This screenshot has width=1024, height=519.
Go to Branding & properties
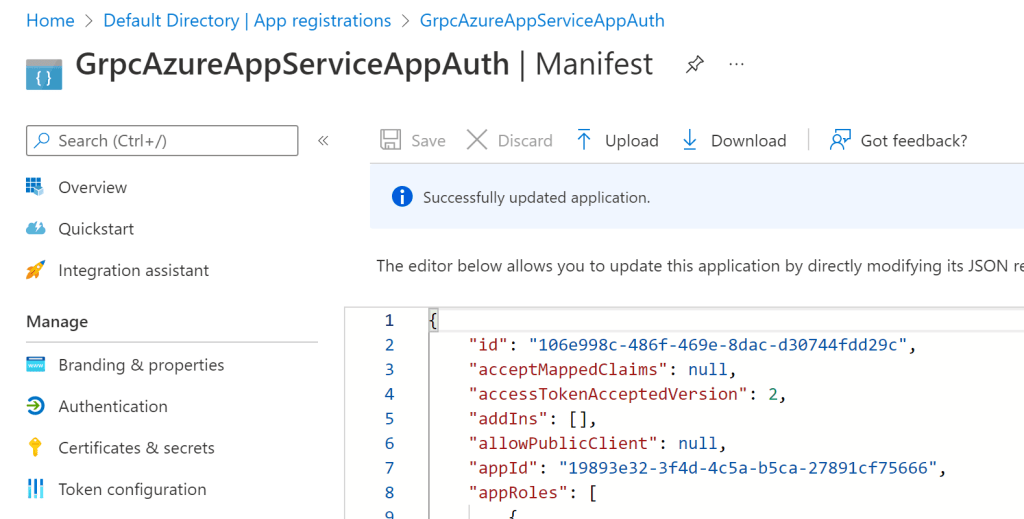[x=141, y=365]
